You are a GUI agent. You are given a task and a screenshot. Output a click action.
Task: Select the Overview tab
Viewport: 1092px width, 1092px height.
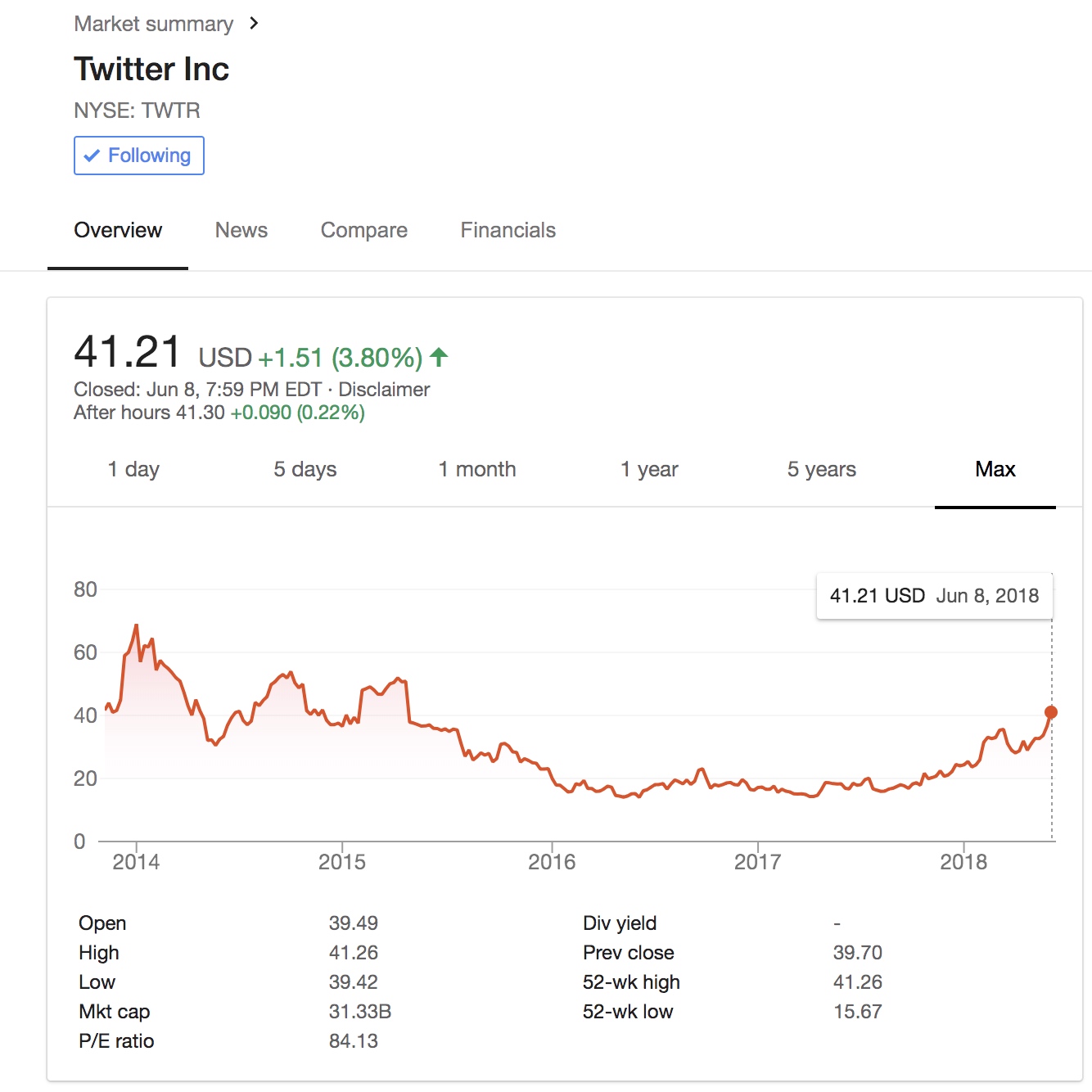118,230
